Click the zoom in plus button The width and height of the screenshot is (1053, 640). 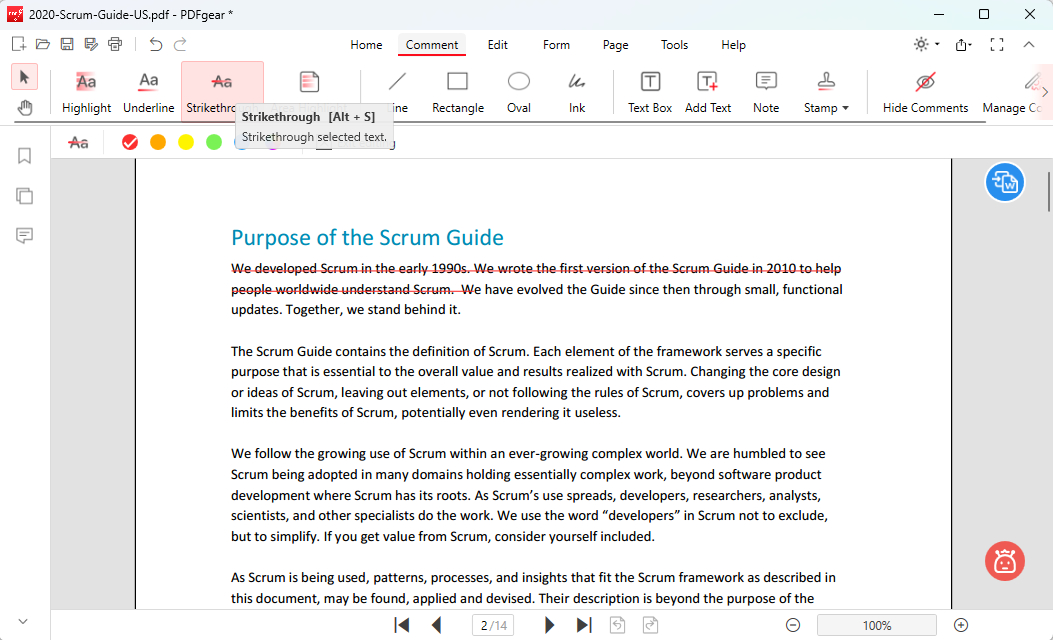(961, 625)
